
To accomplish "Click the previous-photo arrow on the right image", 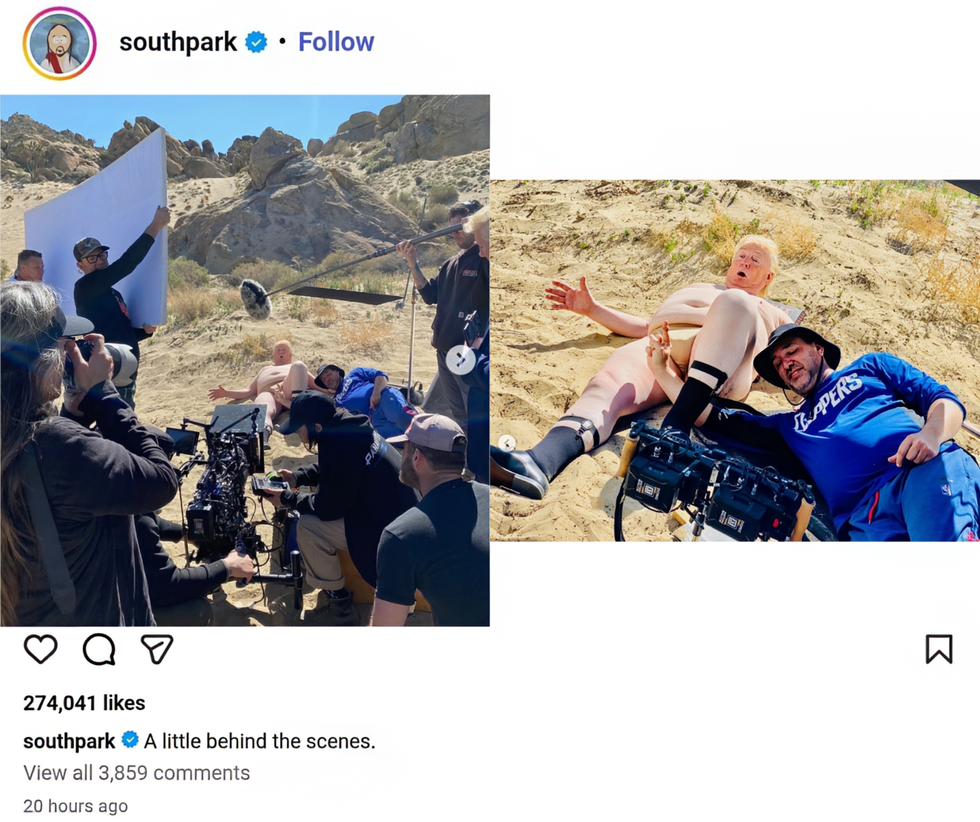I will click(x=507, y=443).
